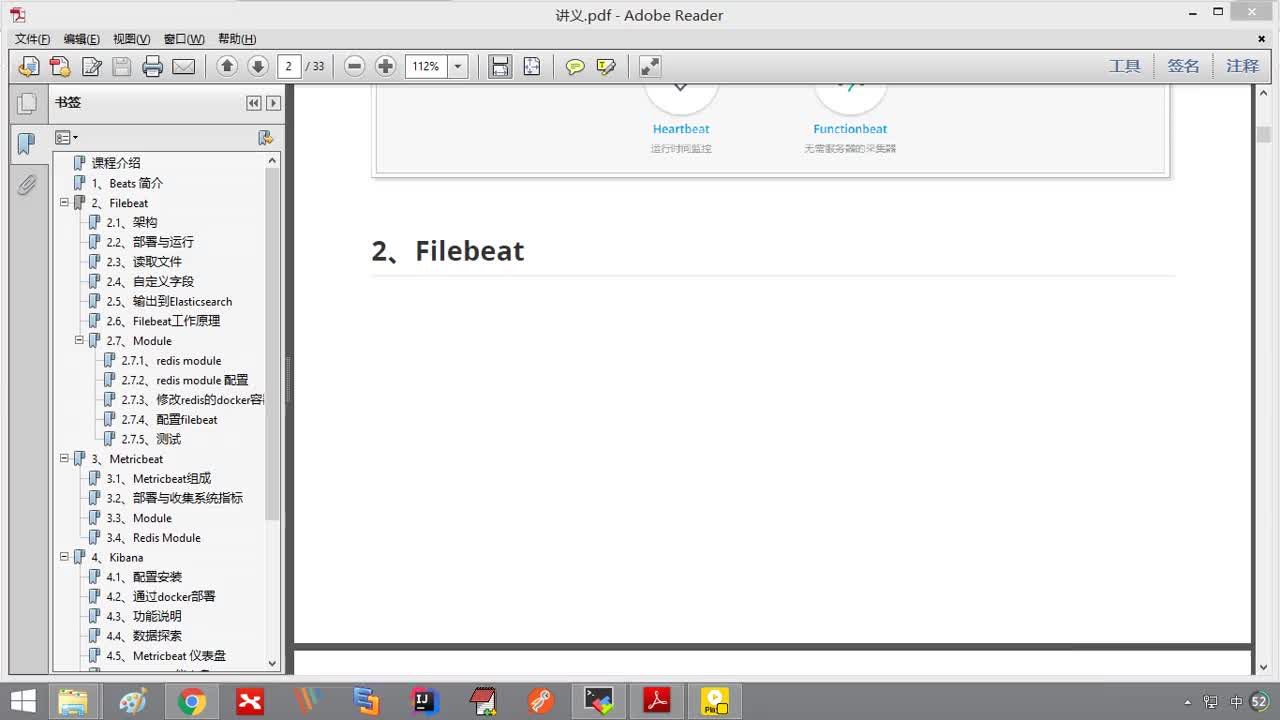
Task: Click the fit one full page icon
Action: click(x=531, y=66)
